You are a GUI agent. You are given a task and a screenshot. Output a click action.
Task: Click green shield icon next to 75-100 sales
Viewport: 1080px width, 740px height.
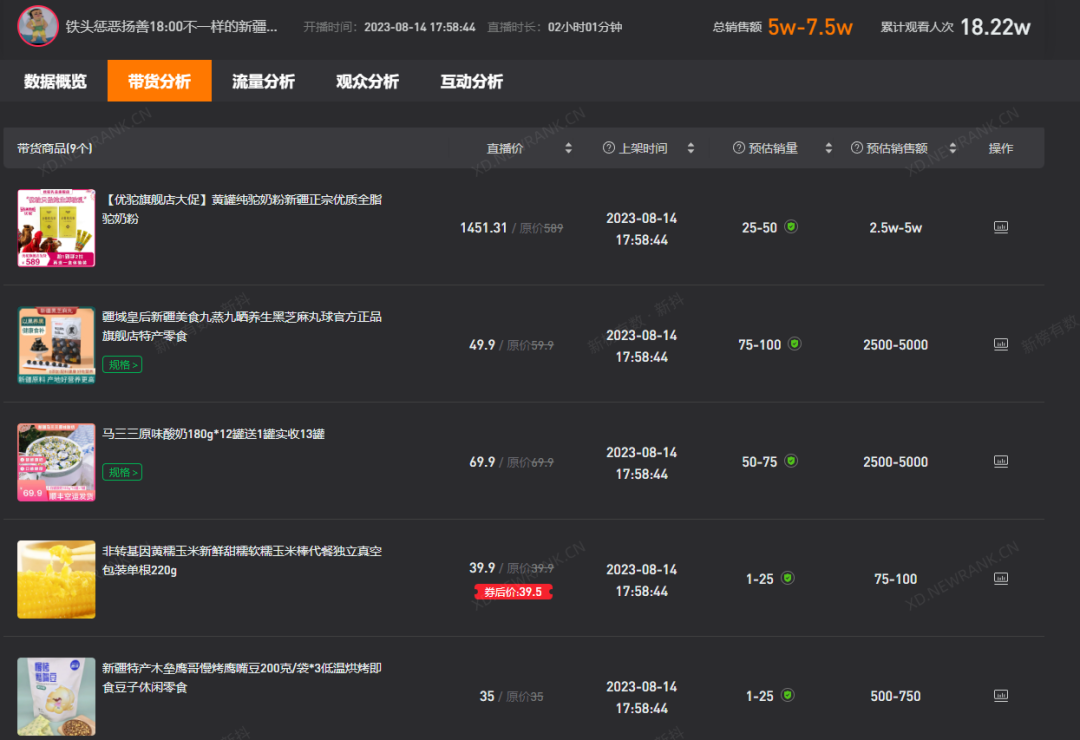coord(795,344)
